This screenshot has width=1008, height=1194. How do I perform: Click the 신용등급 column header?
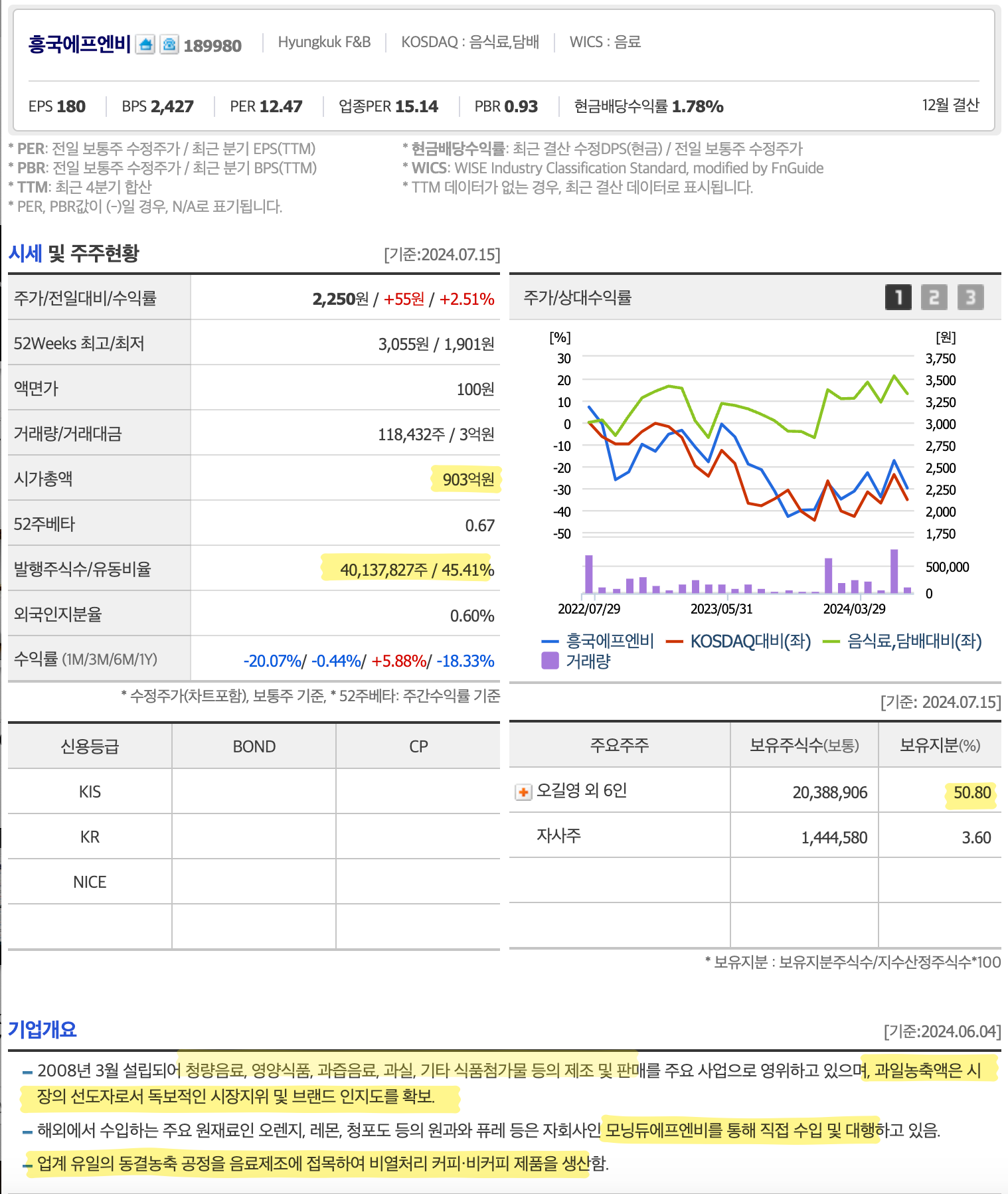90,746
